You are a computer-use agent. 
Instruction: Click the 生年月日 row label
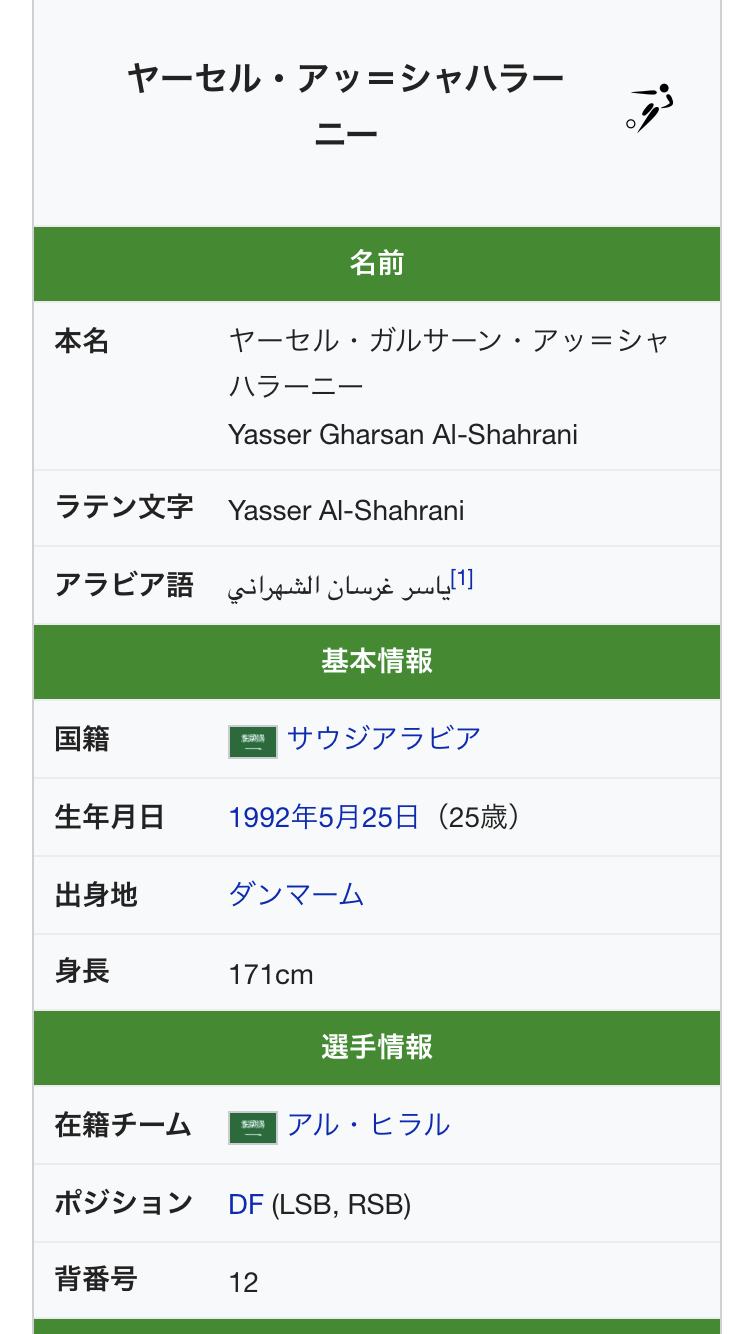[x=109, y=817]
